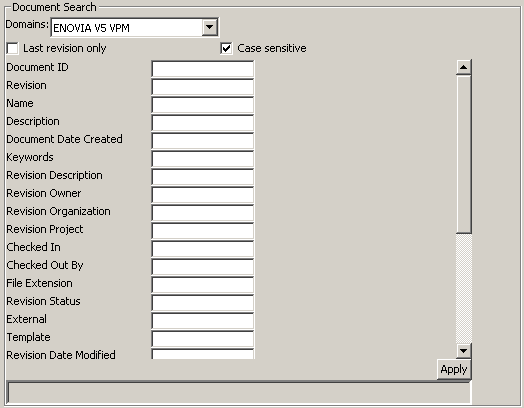Click the Document Date Created field
Screen dimensions: 524x408
point(203,141)
